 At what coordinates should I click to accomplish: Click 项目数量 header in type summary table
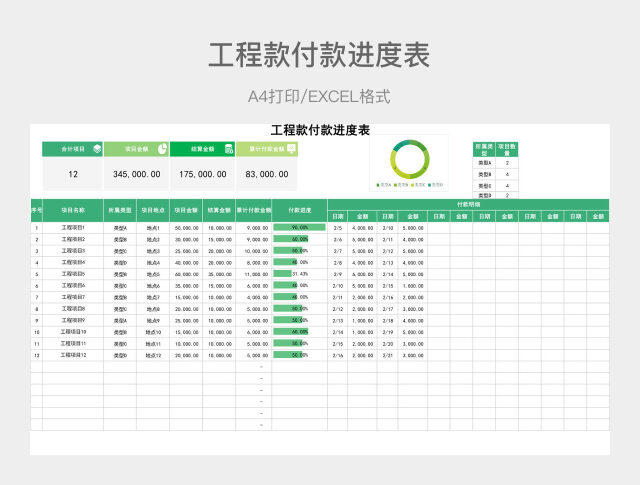tap(507, 149)
